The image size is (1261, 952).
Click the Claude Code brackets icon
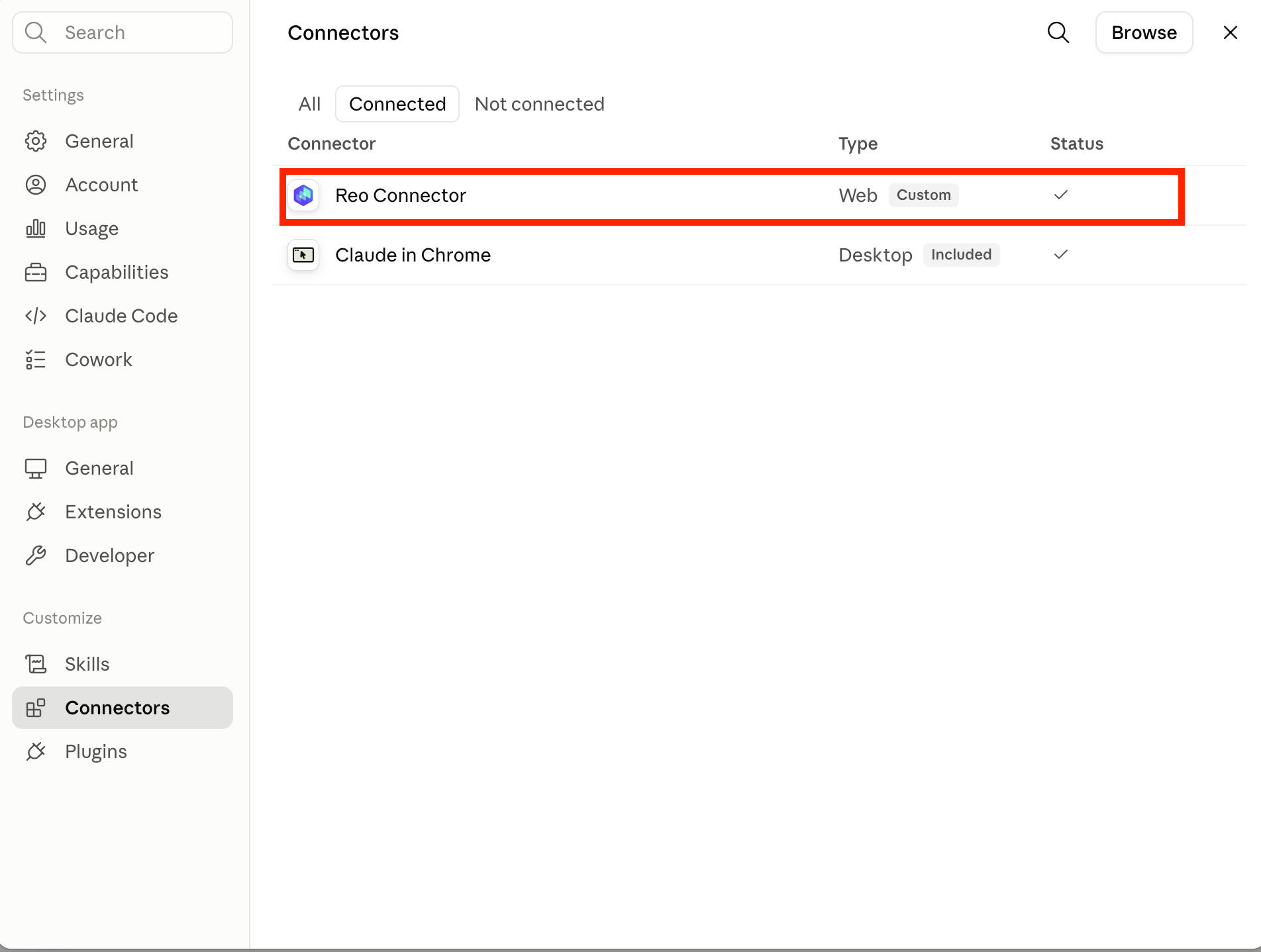point(36,316)
